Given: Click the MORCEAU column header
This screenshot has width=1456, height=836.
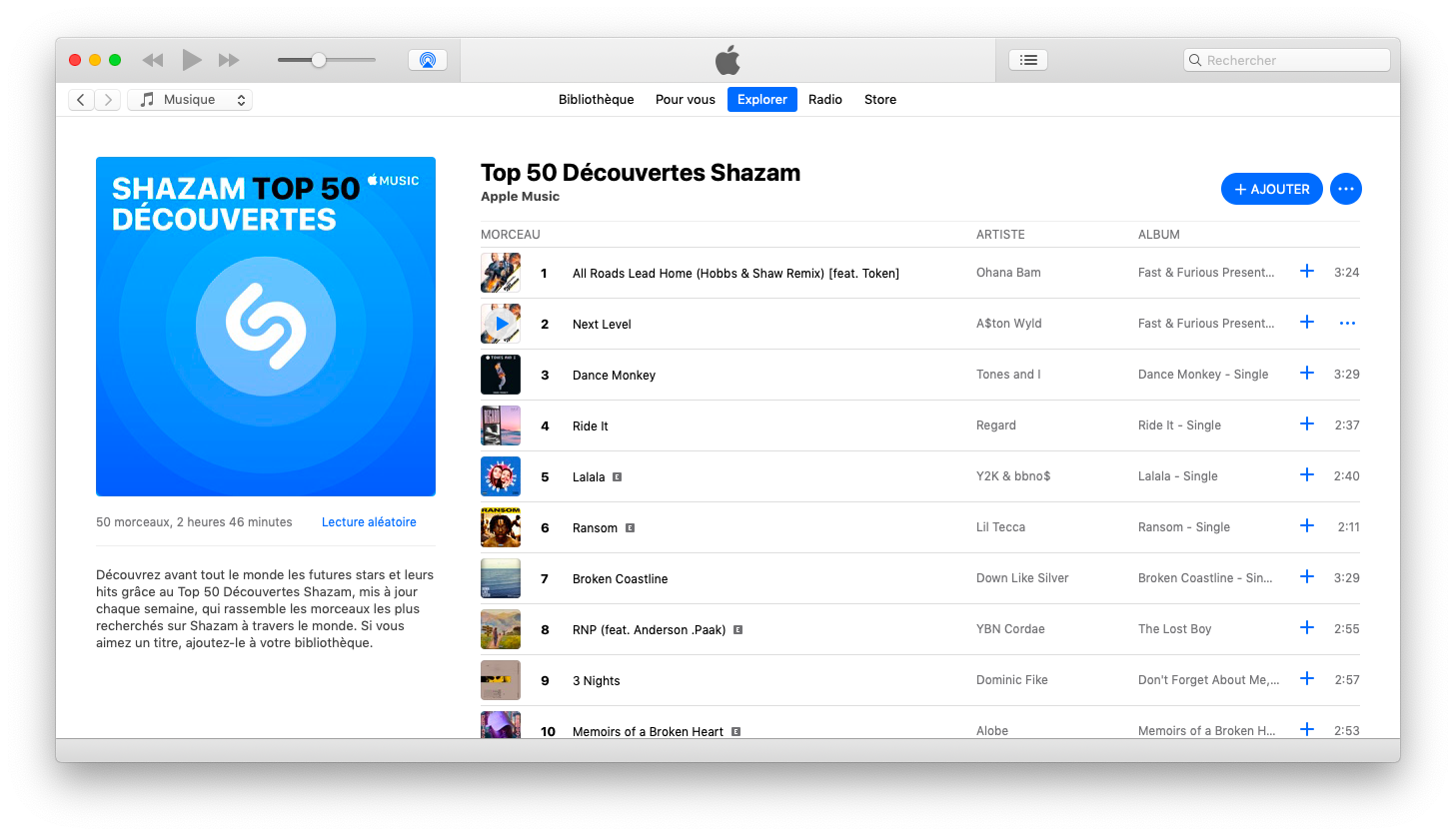Looking at the screenshot, I should click(x=510, y=235).
